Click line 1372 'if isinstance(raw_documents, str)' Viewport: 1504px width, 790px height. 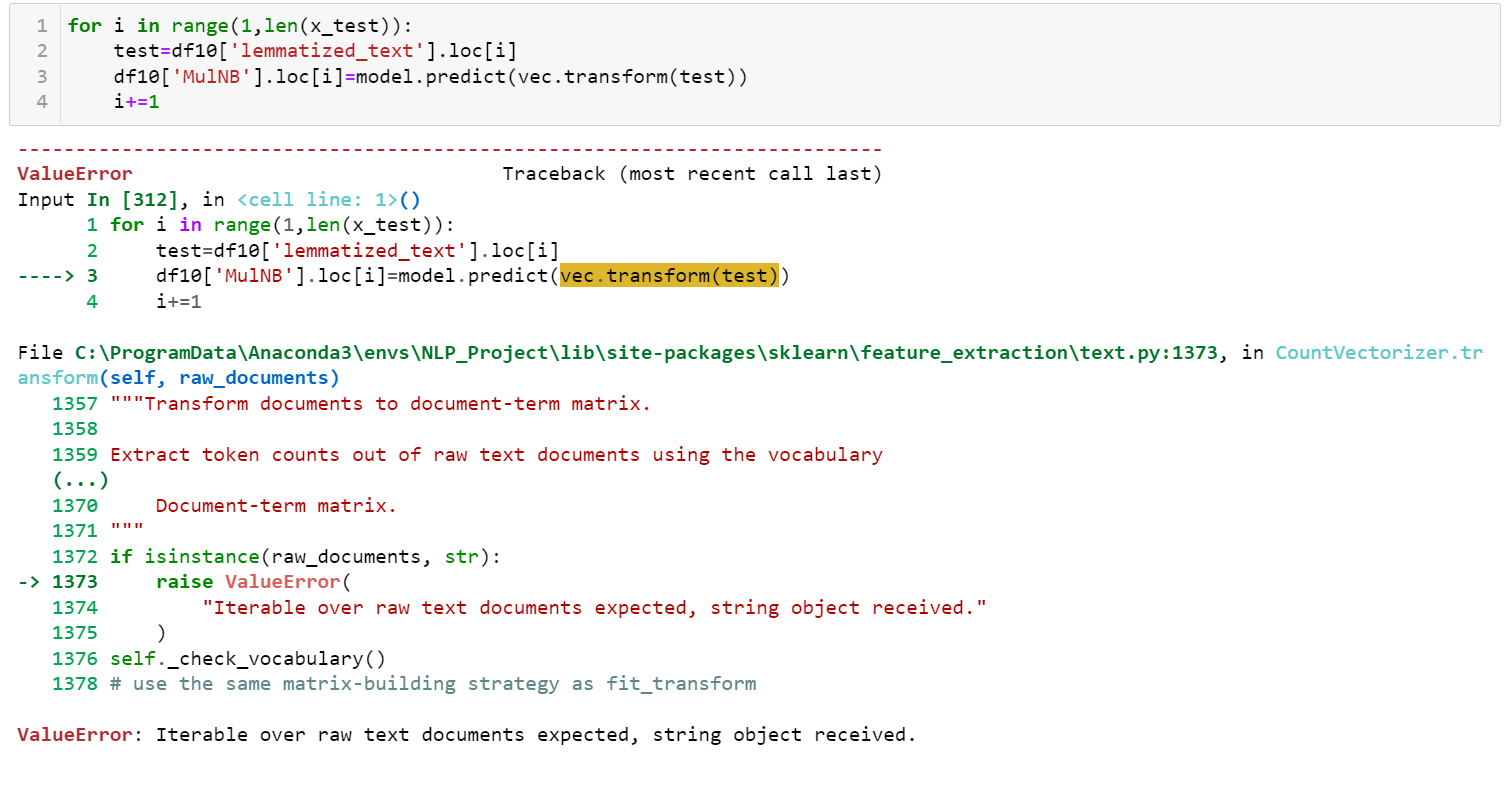(305, 556)
